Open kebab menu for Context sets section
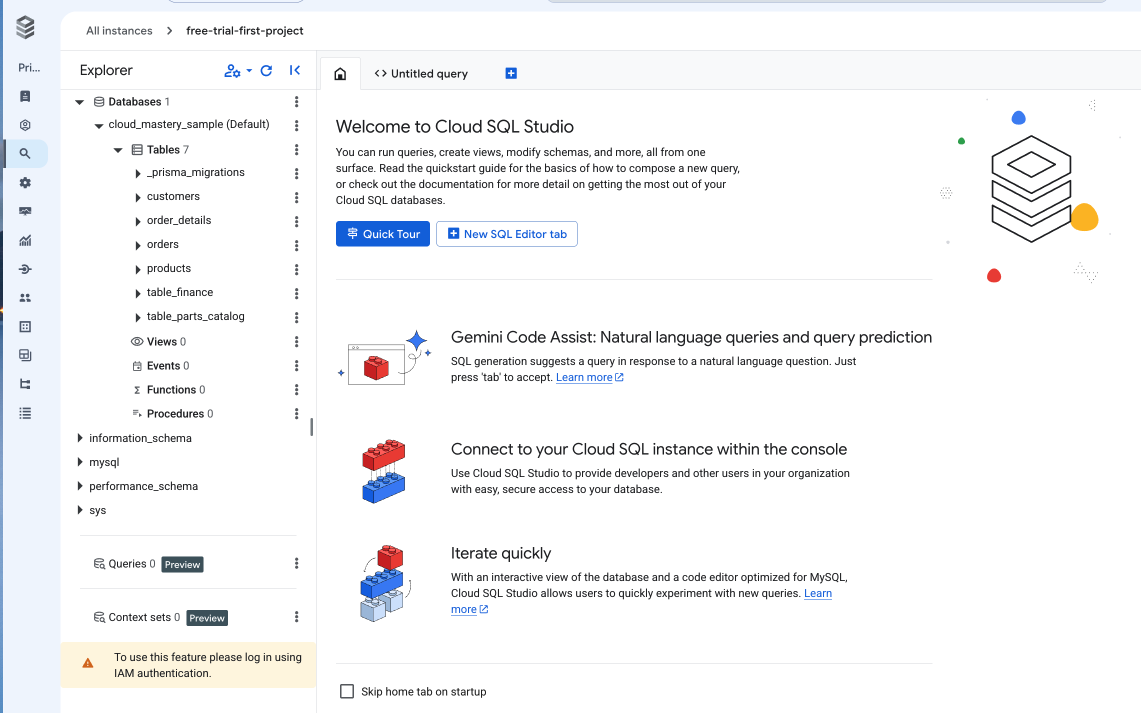This screenshot has height=713, width=1141. (296, 617)
